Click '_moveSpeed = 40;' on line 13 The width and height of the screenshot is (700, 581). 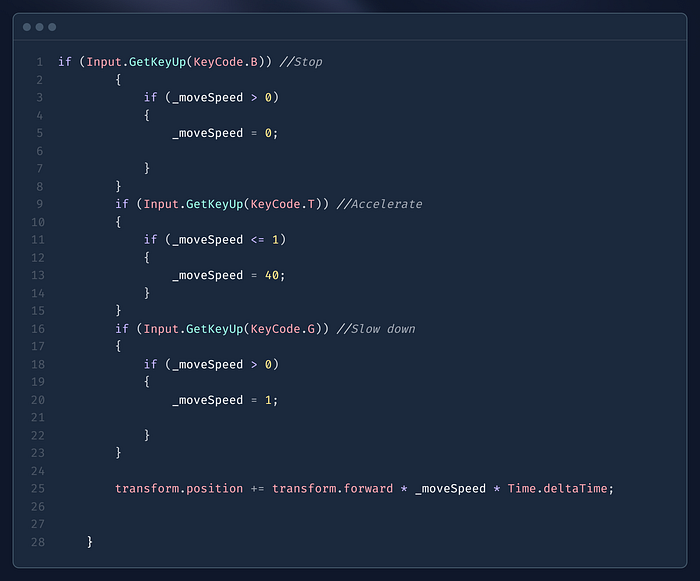coord(229,276)
